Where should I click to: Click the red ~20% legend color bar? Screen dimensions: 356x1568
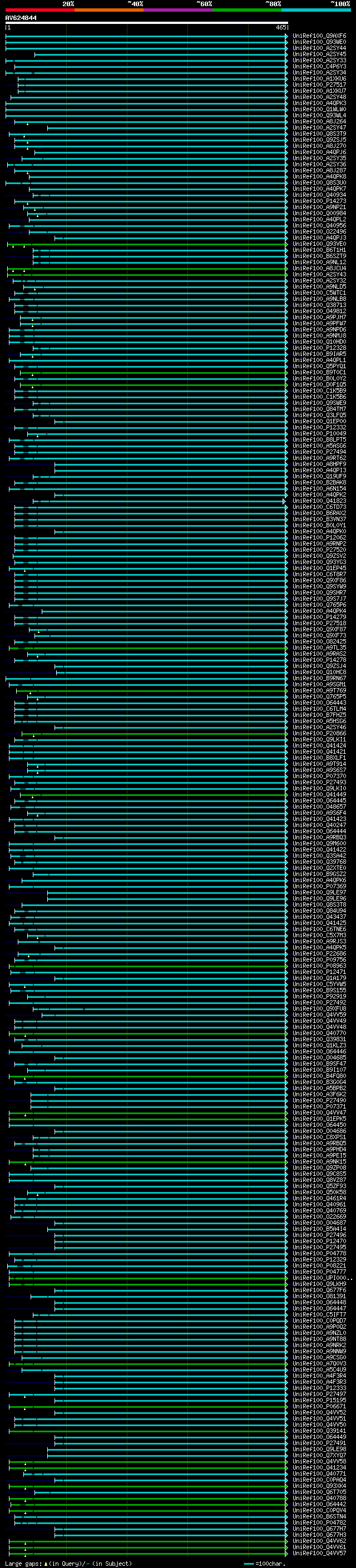[x=39, y=10]
